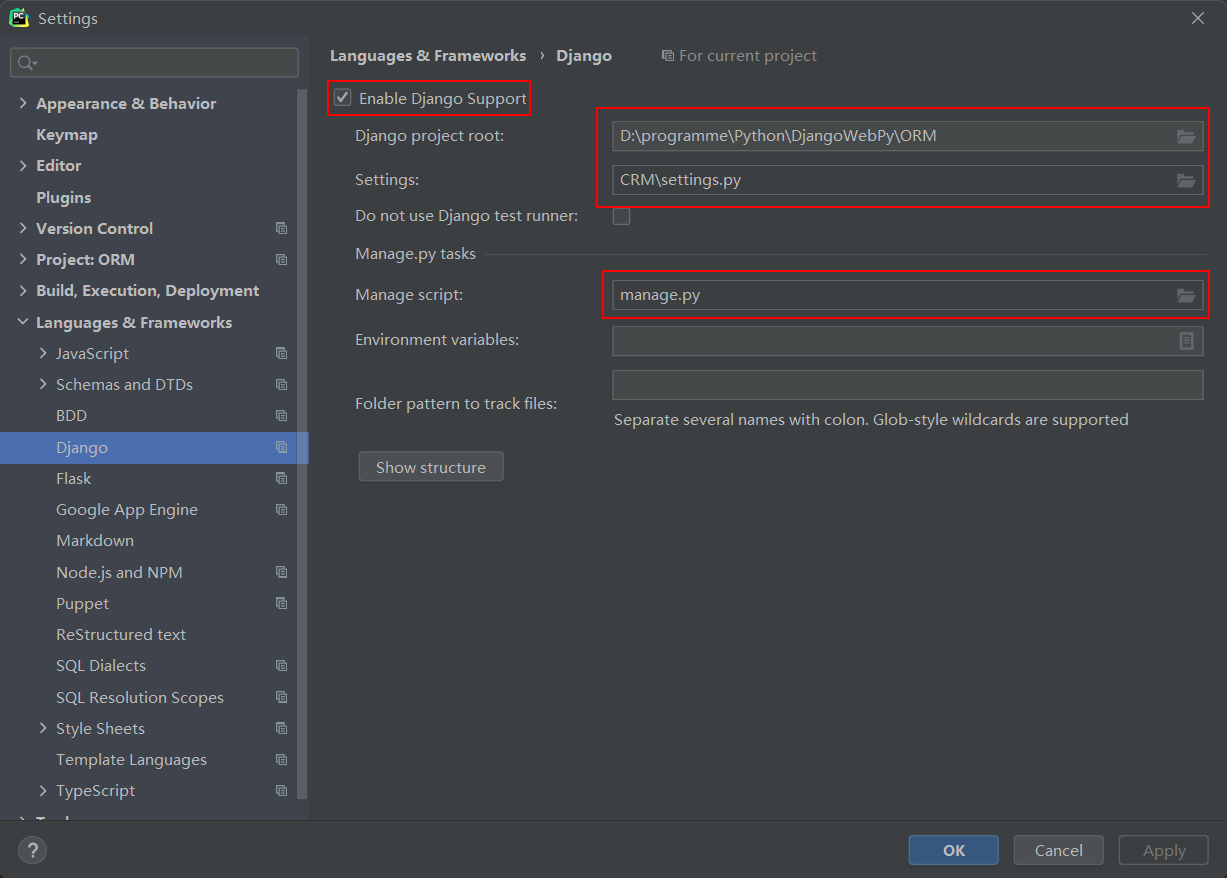Select ReStructured text settings
This screenshot has width=1227, height=878.
pyautogui.click(x=121, y=635)
